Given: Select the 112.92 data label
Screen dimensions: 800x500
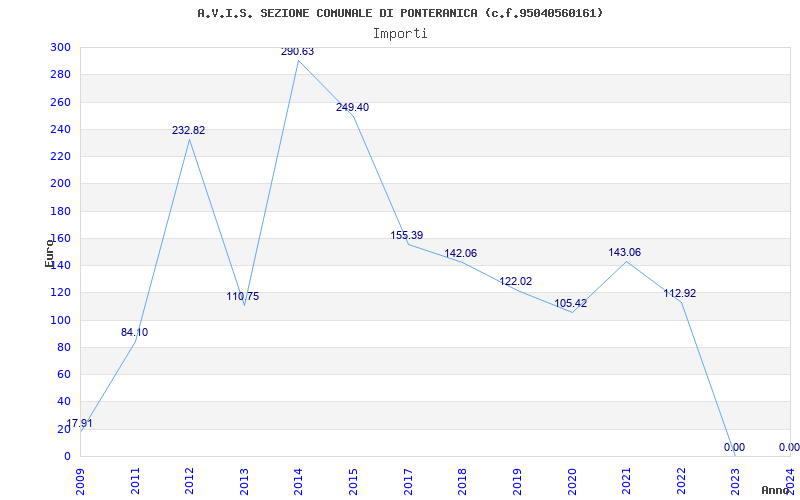Looking at the screenshot, I should pos(680,294).
